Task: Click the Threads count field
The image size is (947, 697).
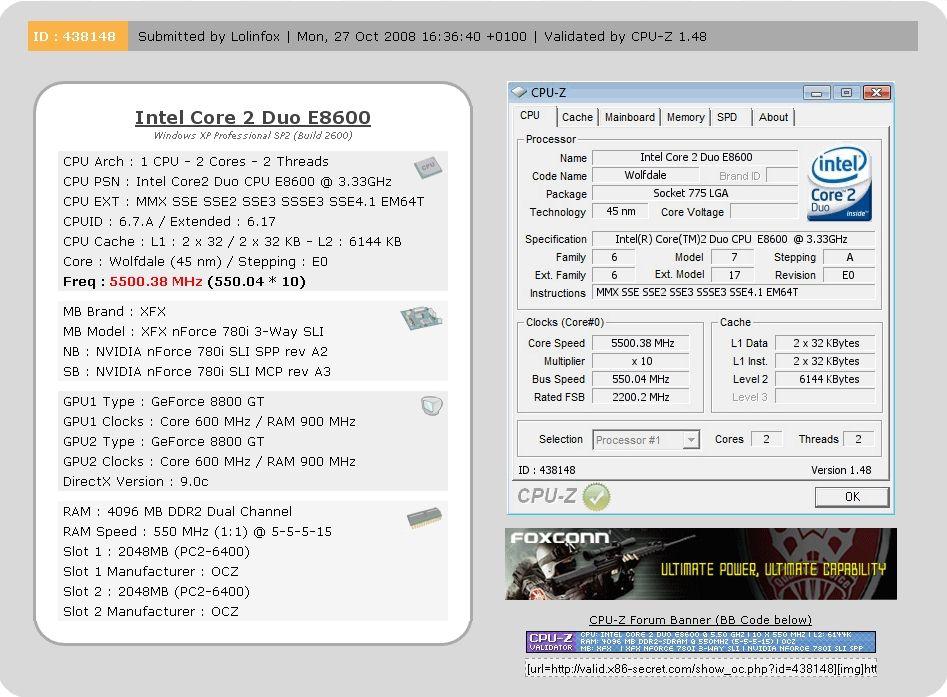Action: tap(858, 439)
